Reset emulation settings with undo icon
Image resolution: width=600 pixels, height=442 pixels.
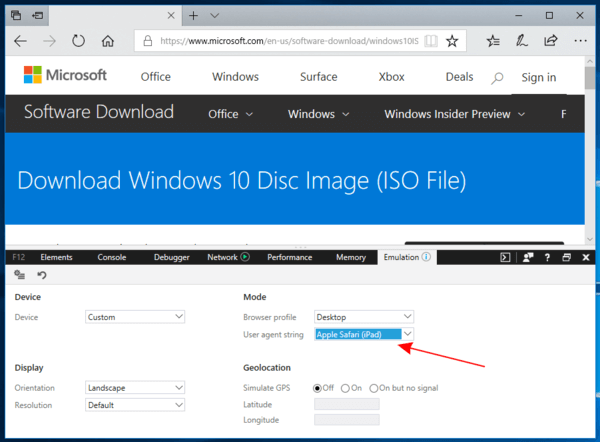pos(42,275)
